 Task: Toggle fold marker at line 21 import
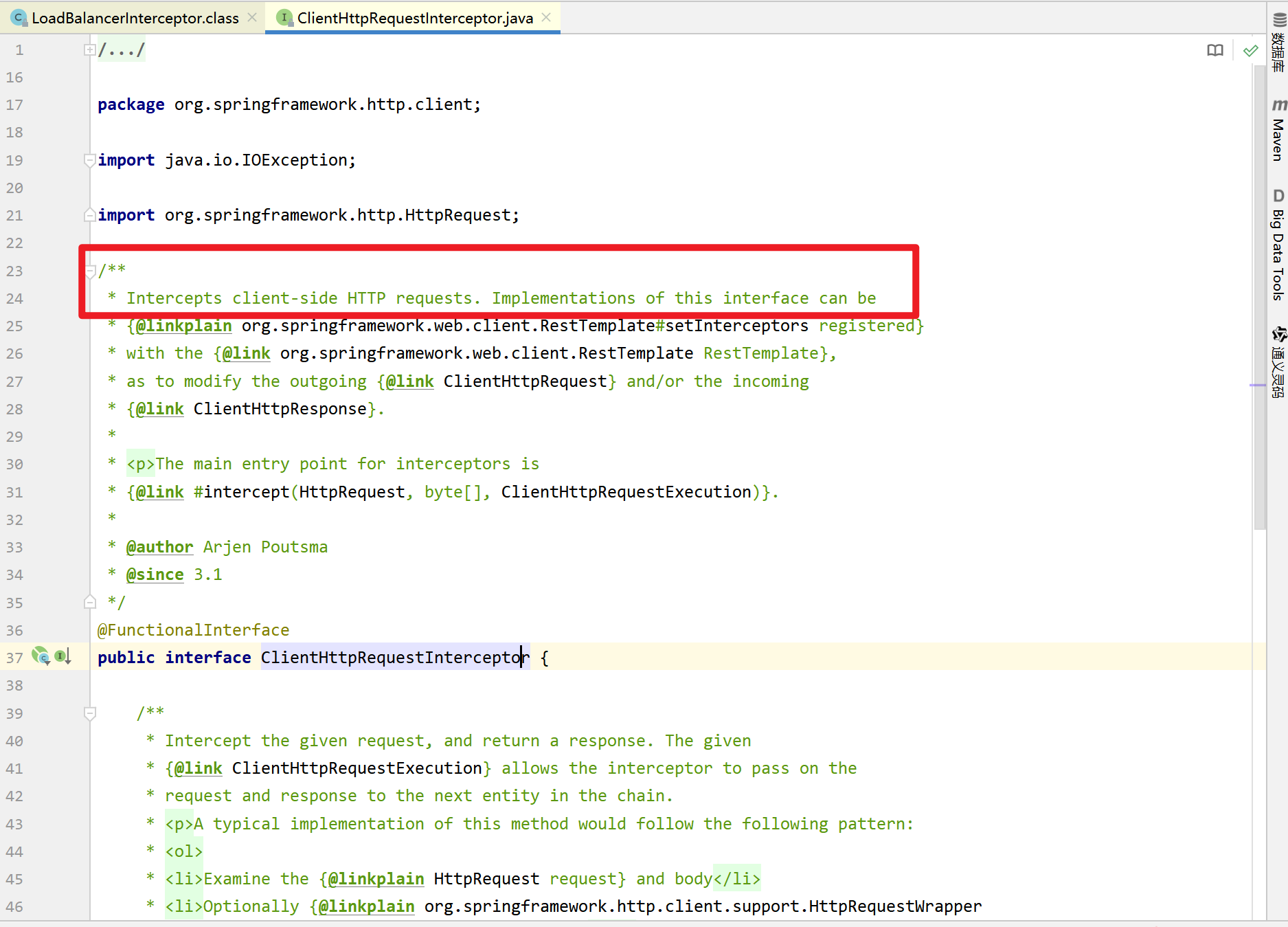(x=89, y=215)
